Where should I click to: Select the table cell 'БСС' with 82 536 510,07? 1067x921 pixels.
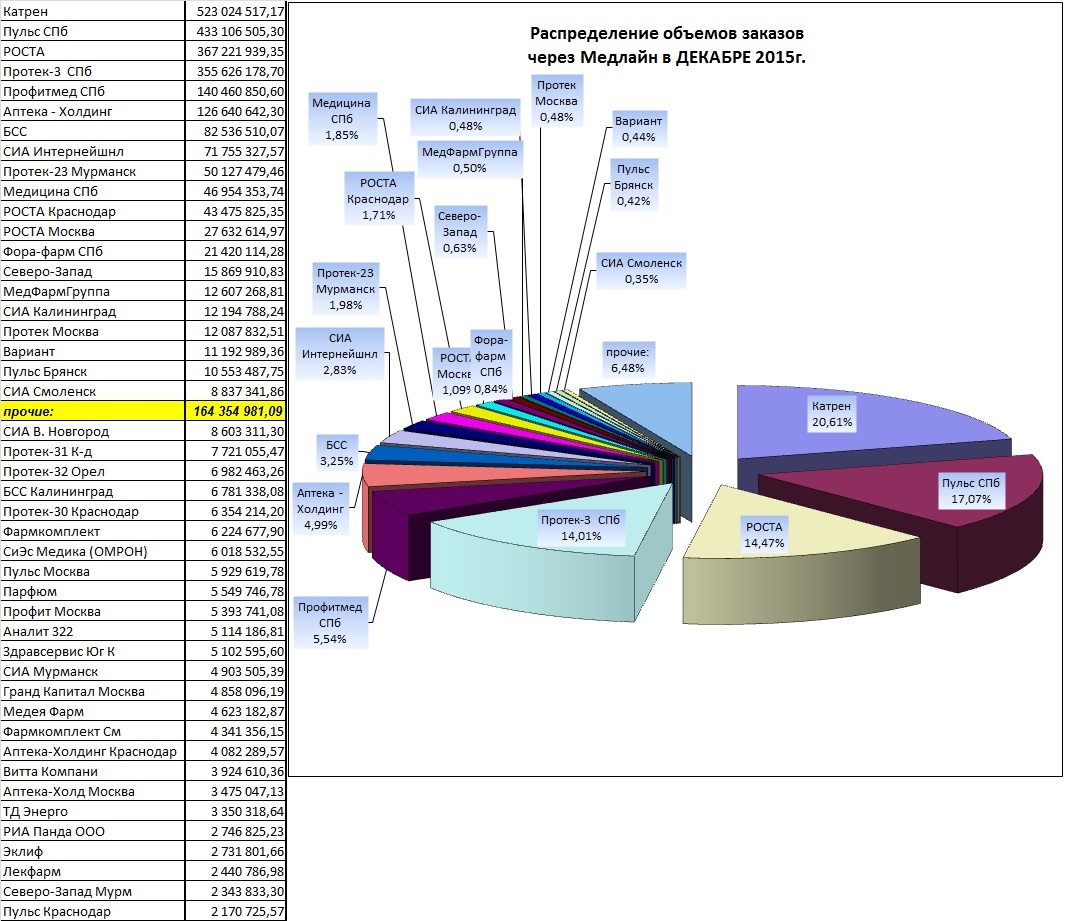tap(93, 131)
